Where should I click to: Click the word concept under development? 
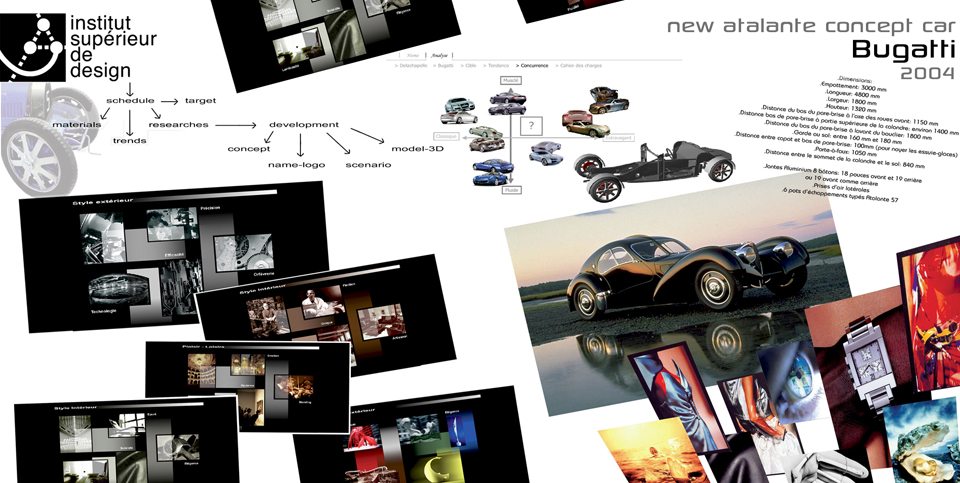click(x=249, y=149)
